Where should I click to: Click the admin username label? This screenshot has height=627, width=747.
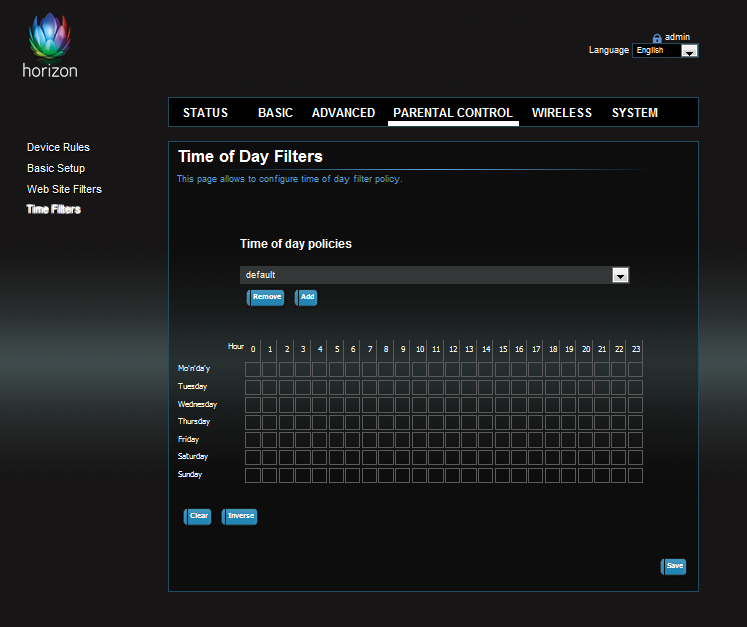[677, 37]
